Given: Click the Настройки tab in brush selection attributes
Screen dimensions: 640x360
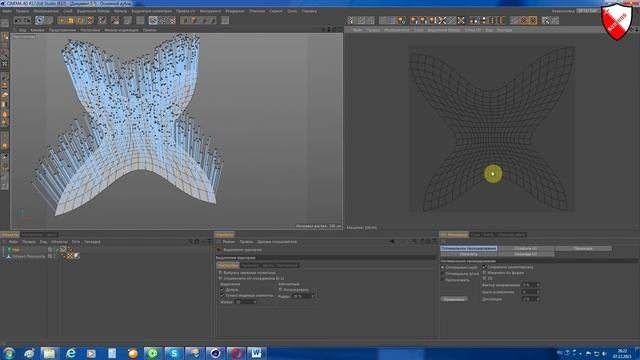Looking at the screenshot, I should tap(228, 265).
